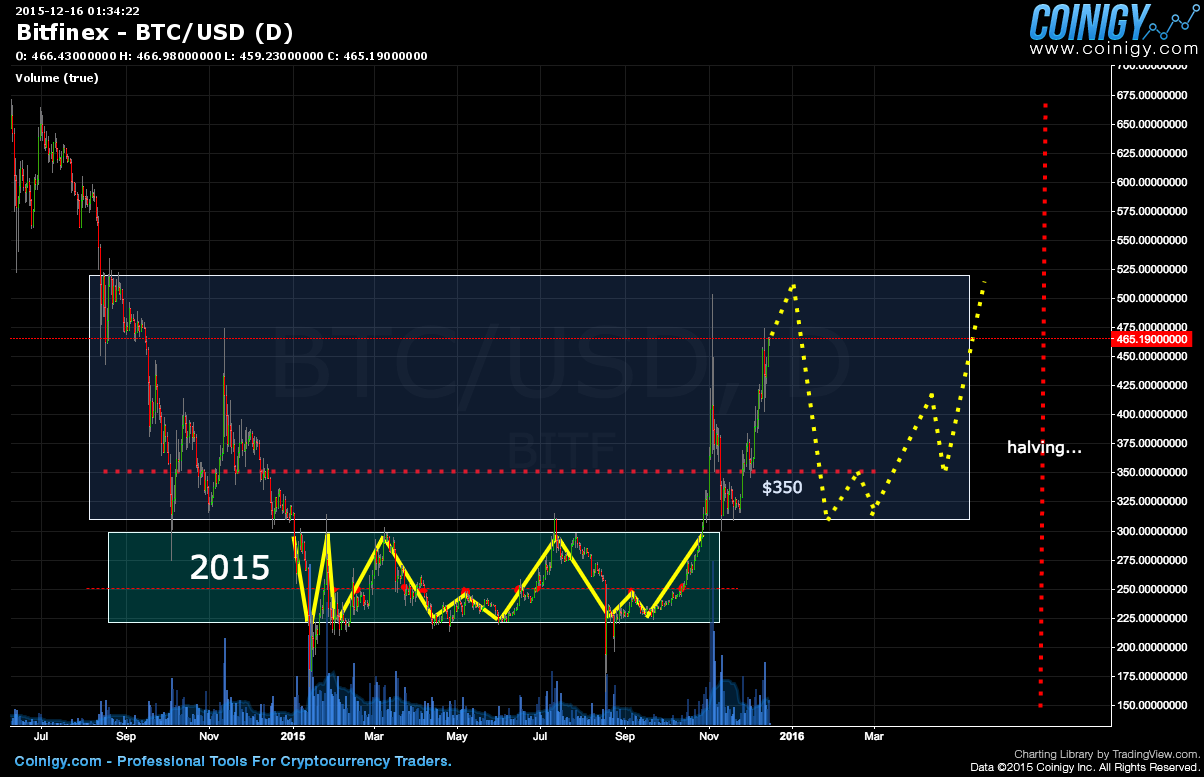Click the Mar time label following 2016
The height and width of the screenshot is (777, 1204).
coord(874,736)
